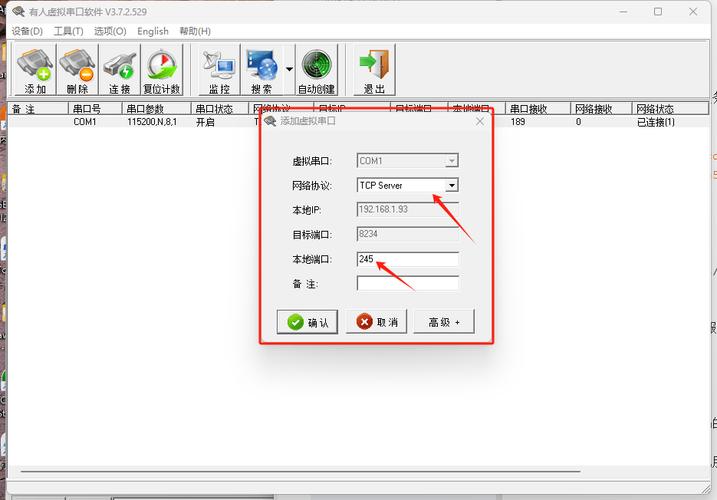The width and height of the screenshot is (717, 500).
Task: Click the empty 备注 input field
Action: (407, 283)
